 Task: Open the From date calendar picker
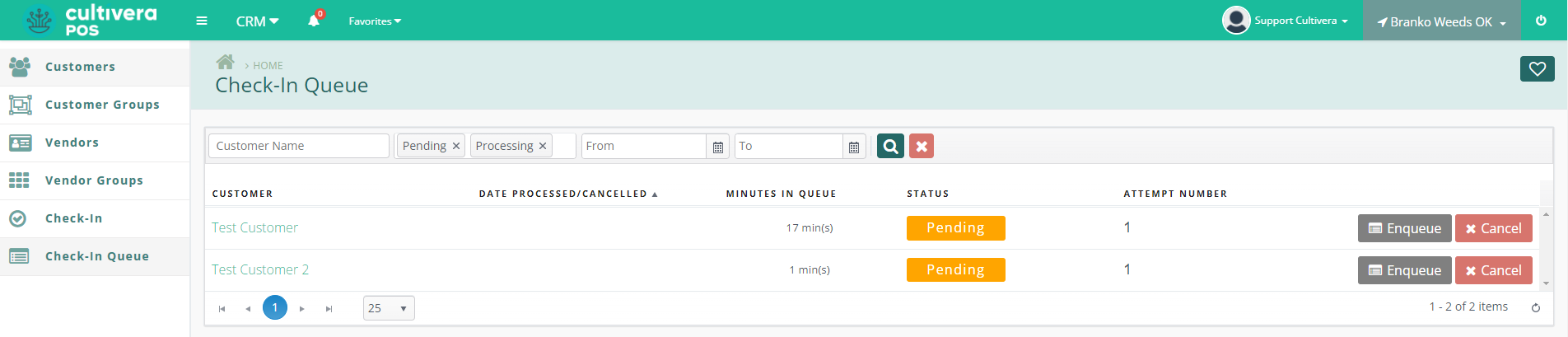[x=717, y=147]
